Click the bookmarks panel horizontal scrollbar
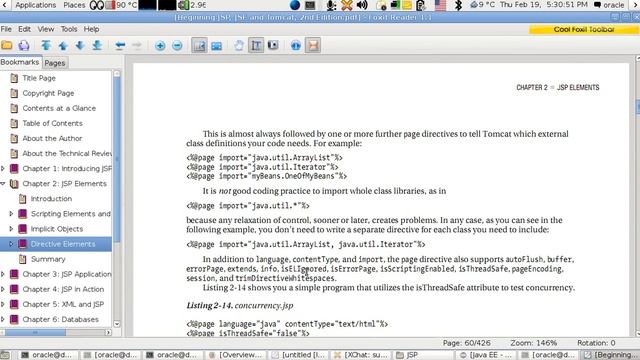Viewport: 640px width, 360px height. click(35, 333)
